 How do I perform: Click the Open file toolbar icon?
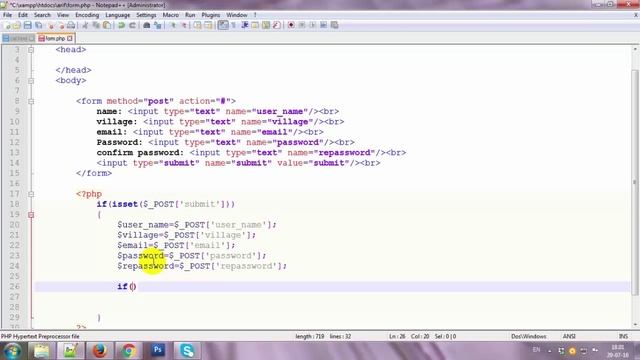[16, 25]
